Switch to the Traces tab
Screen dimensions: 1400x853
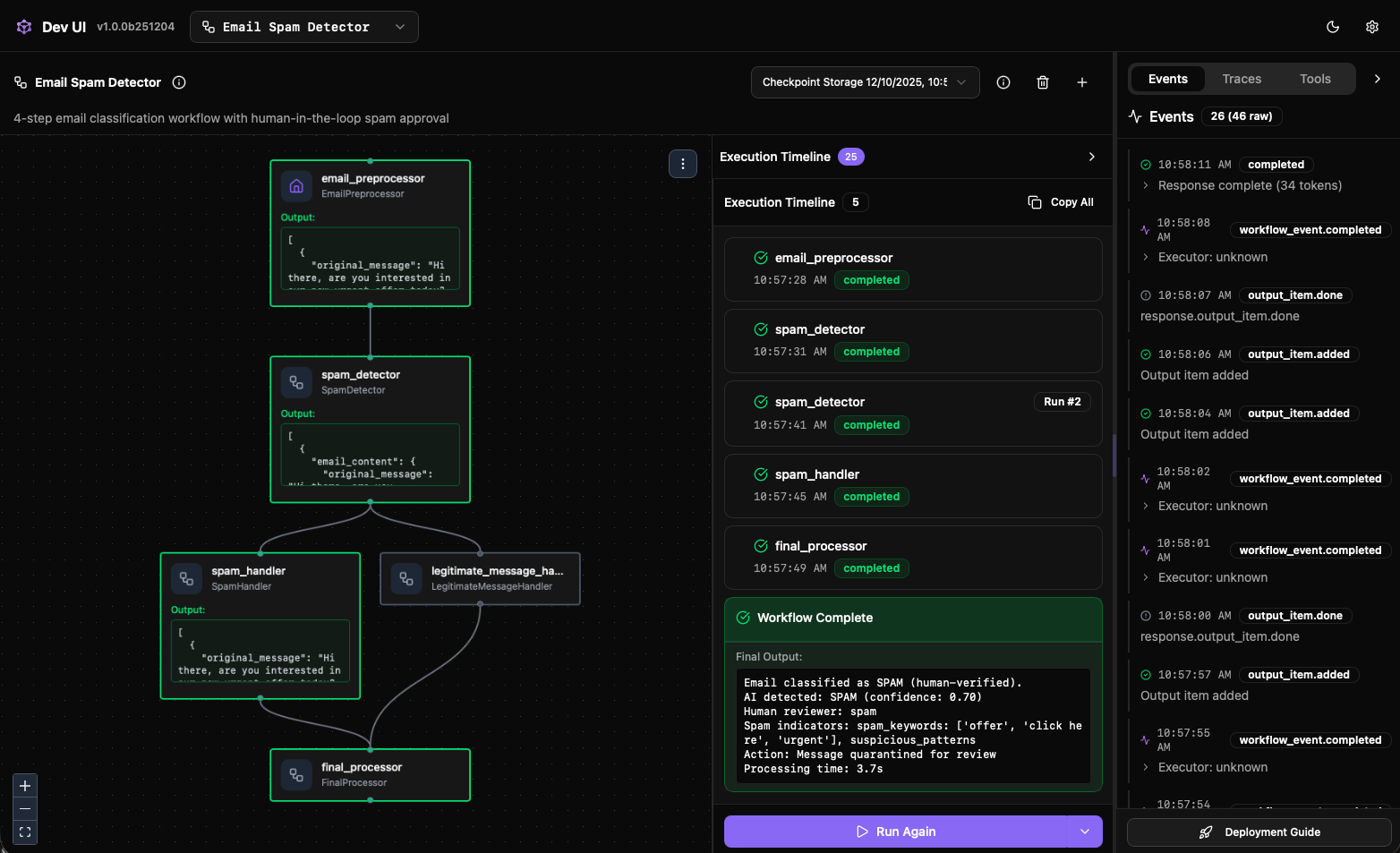[1242, 79]
